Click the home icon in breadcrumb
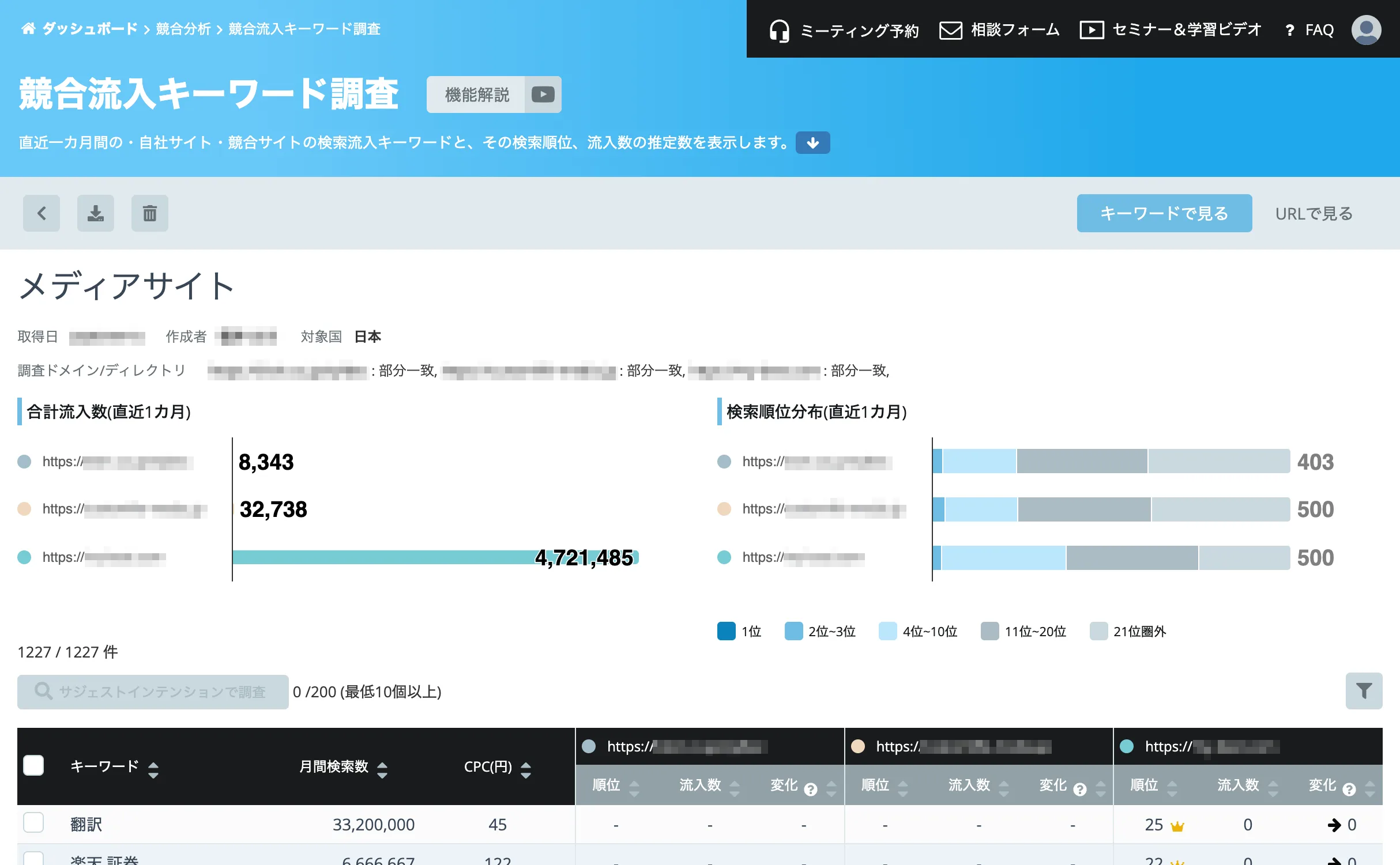This screenshot has height=865, width=1400. point(28,29)
